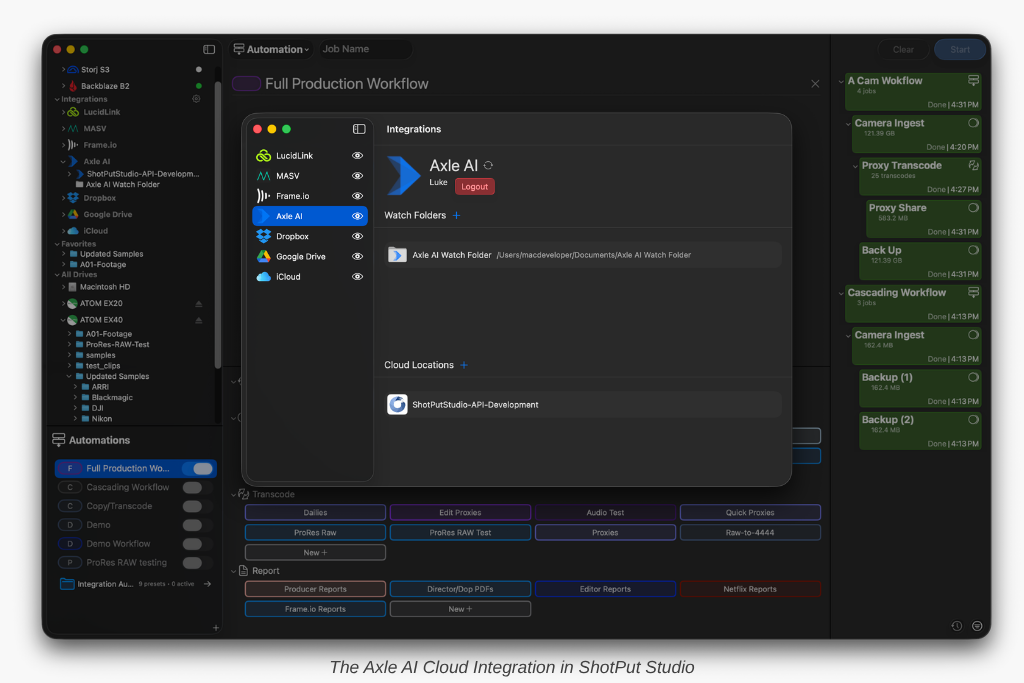
Task: Add a new Cloud Location with plus icon
Action: pyautogui.click(x=464, y=365)
